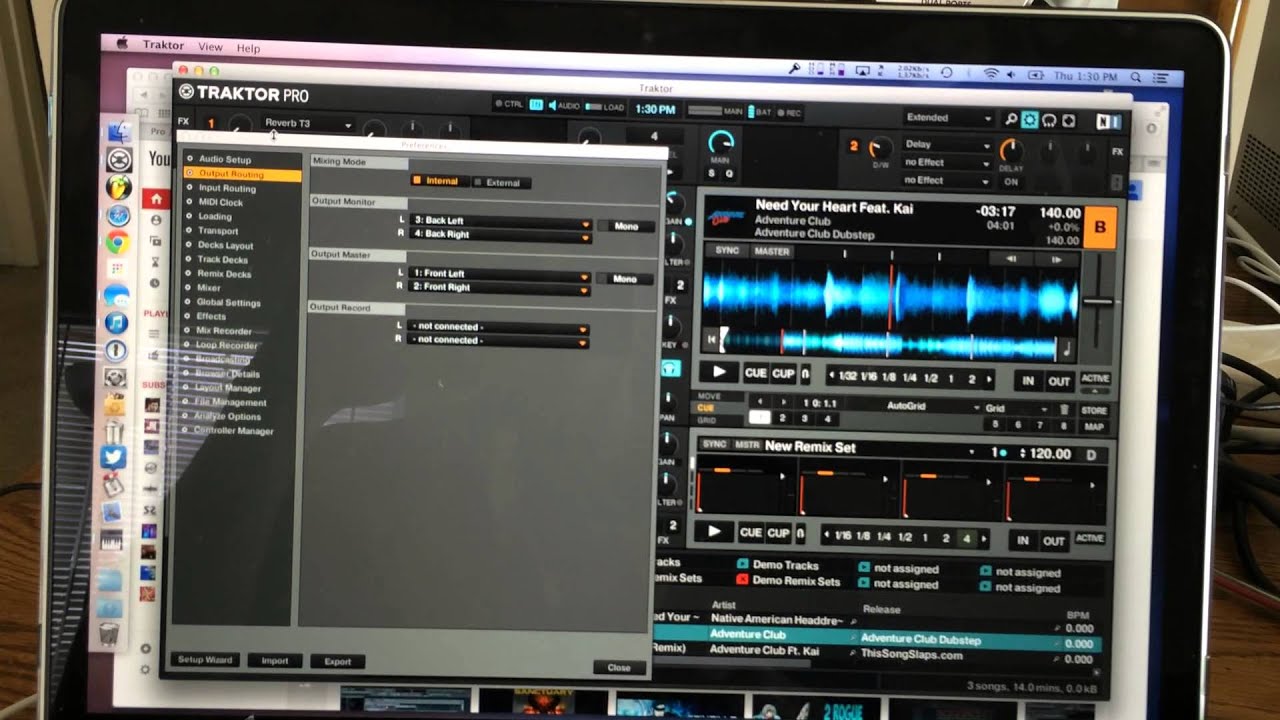Toggle FX unit 2 ON button
The width and height of the screenshot is (1280, 720).
click(1011, 182)
